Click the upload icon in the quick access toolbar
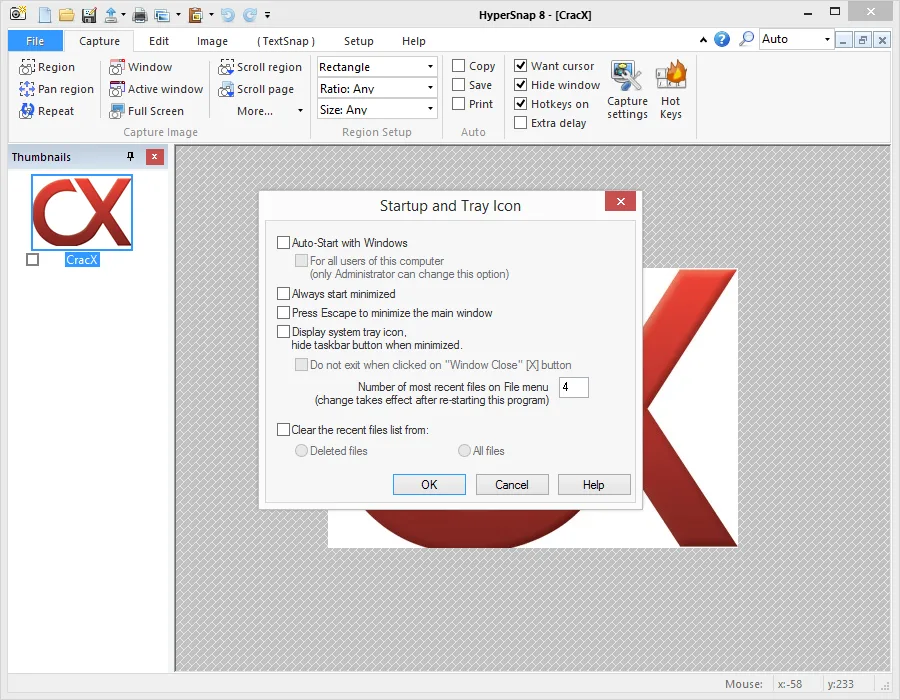The height and width of the screenshot is (700, 900). 111,15
